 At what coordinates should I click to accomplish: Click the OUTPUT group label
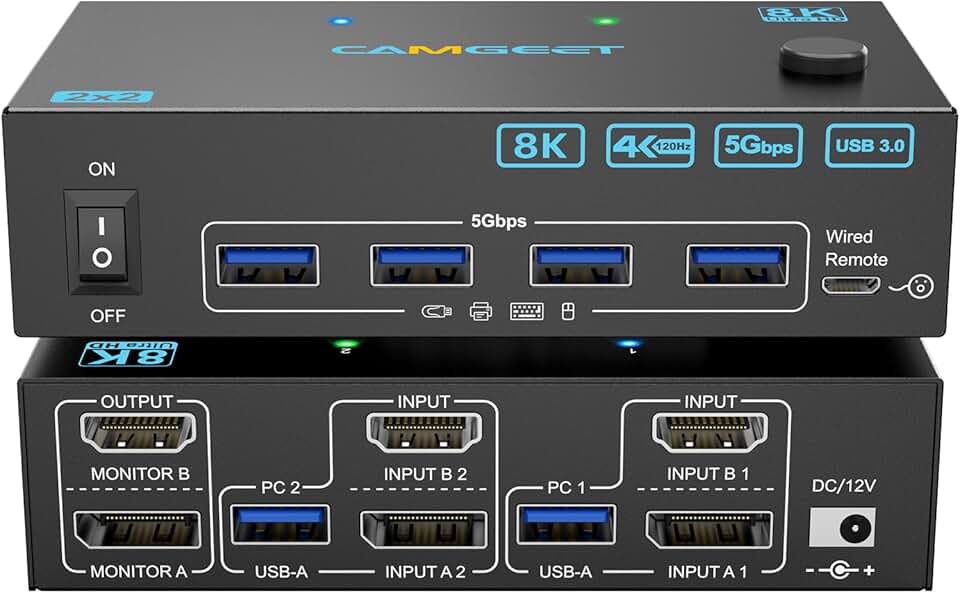(x=137, y=401)
